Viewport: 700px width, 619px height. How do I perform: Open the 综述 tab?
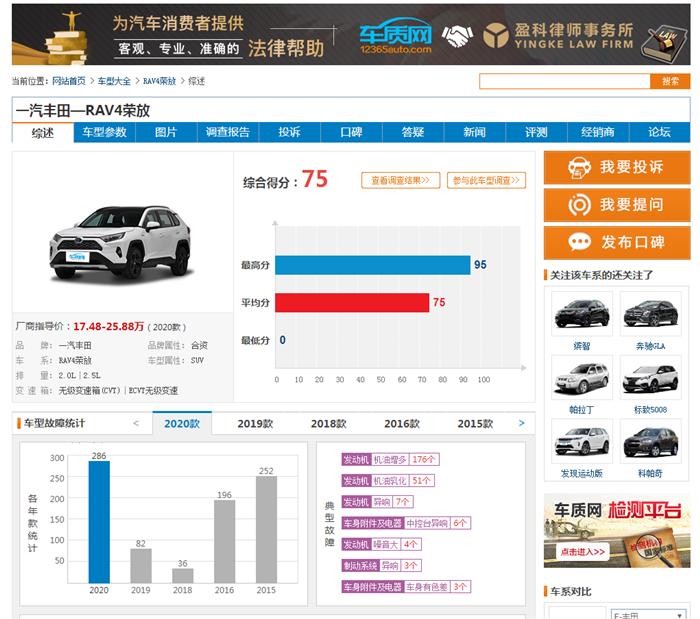click(43, 133)
